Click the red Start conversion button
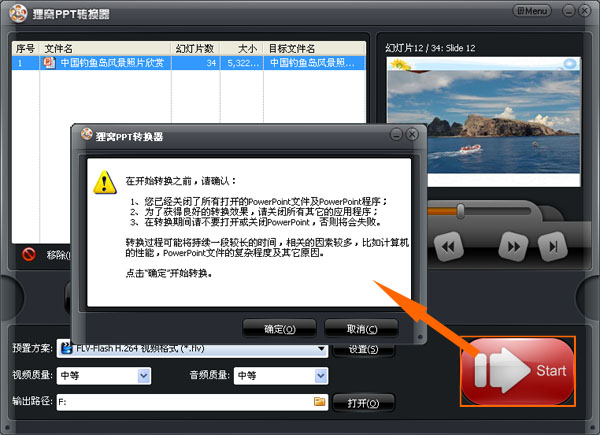 click(518, 371)
